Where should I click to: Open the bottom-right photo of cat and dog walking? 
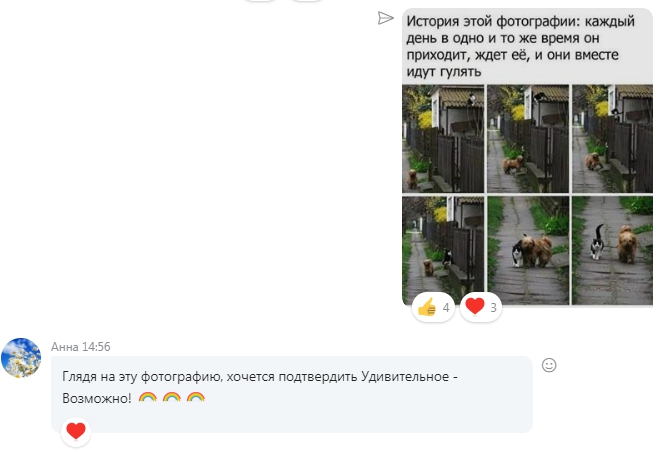click(x=613, y=250)
